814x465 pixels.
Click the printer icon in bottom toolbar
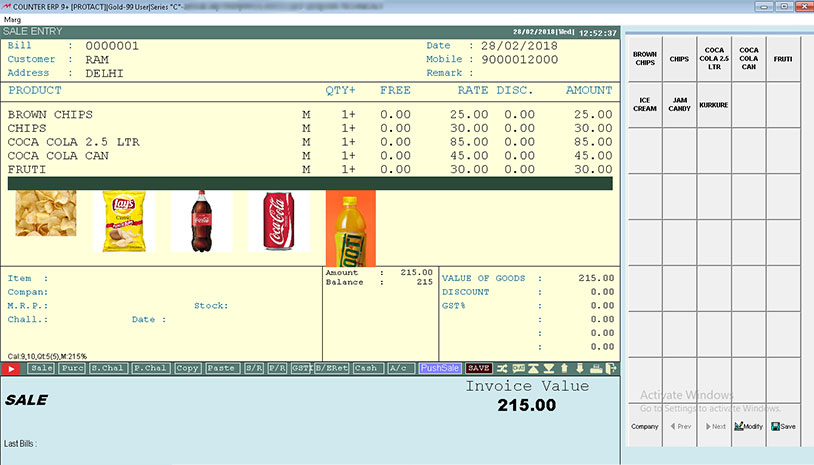pyautogui.click(x=596, y=368)
